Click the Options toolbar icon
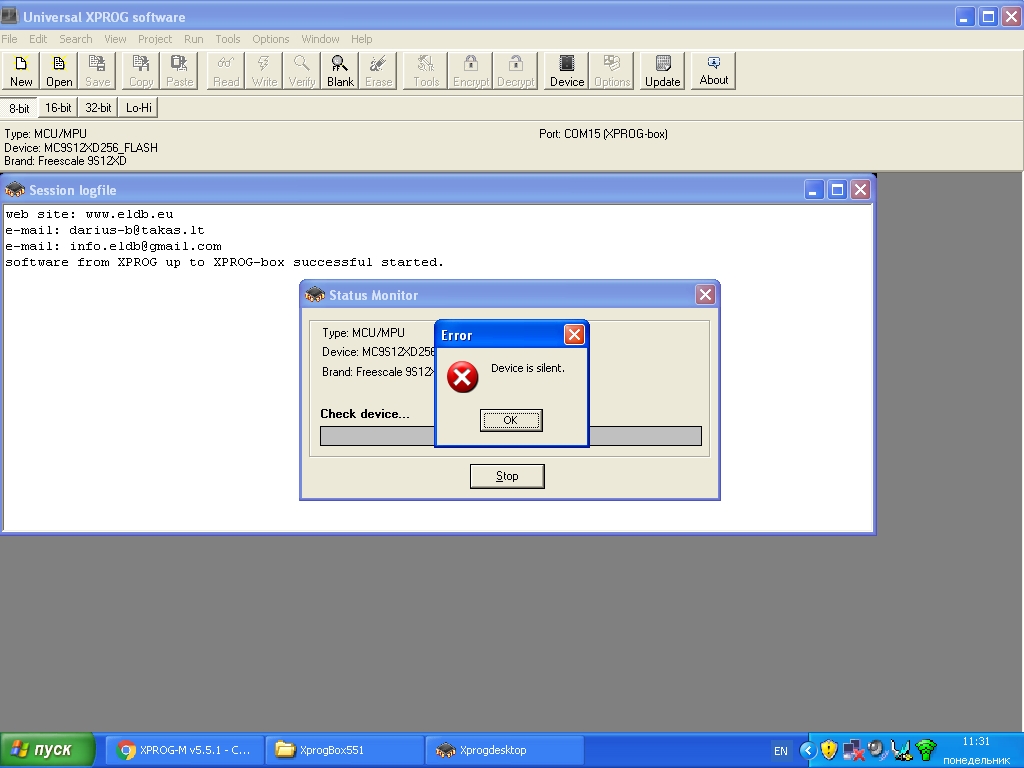1024x768 pixels. (612, 71)
